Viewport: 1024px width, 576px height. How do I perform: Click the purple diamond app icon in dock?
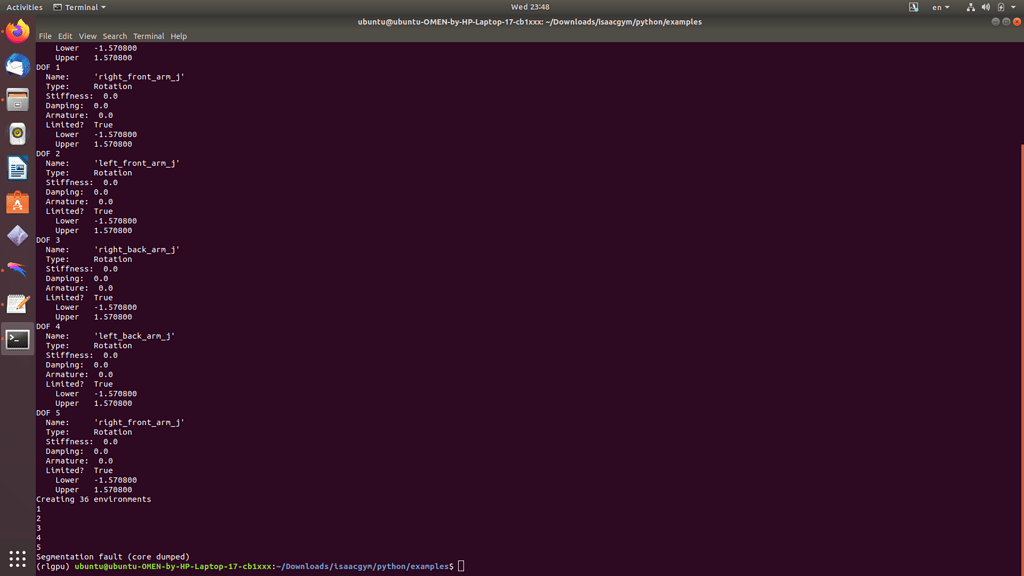pos(16,235)
